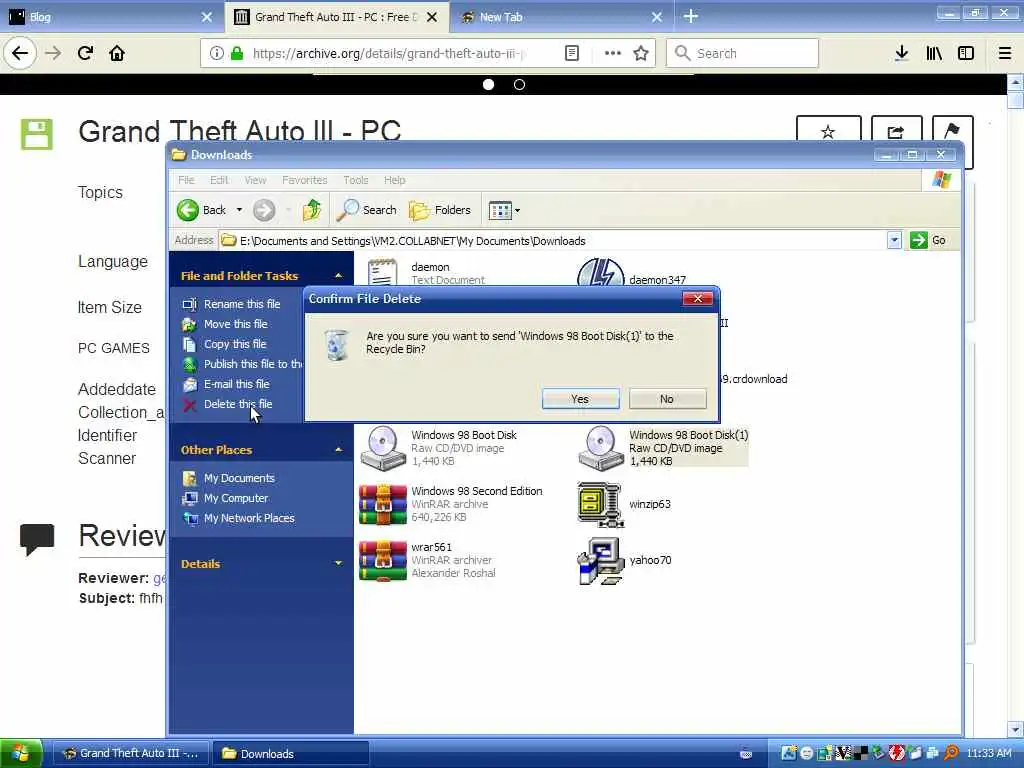Select the wrar561 installer icon

(x=383, y=560)
